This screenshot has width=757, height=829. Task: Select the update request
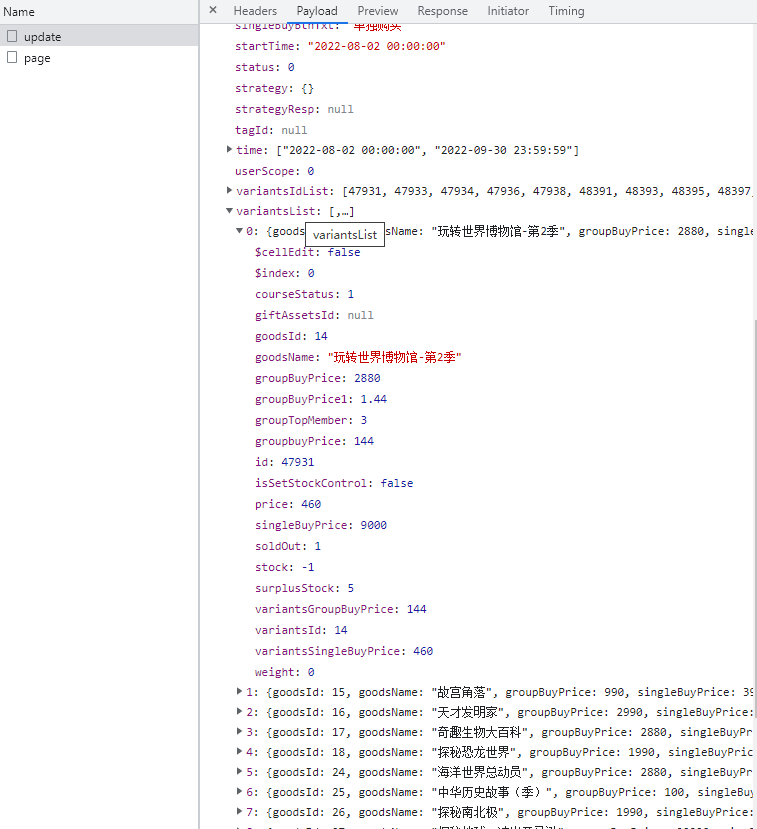pyautogui.click(x=43, y=37)
